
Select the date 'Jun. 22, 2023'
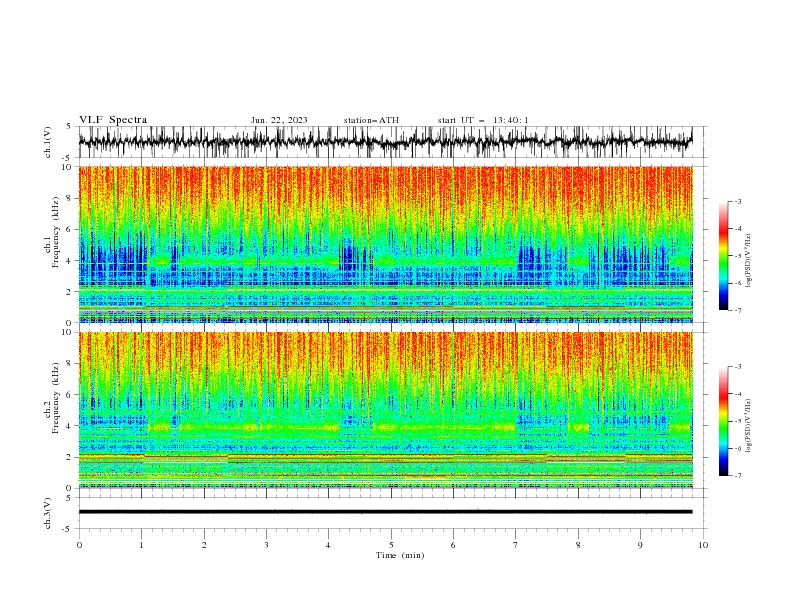[279, 120]
